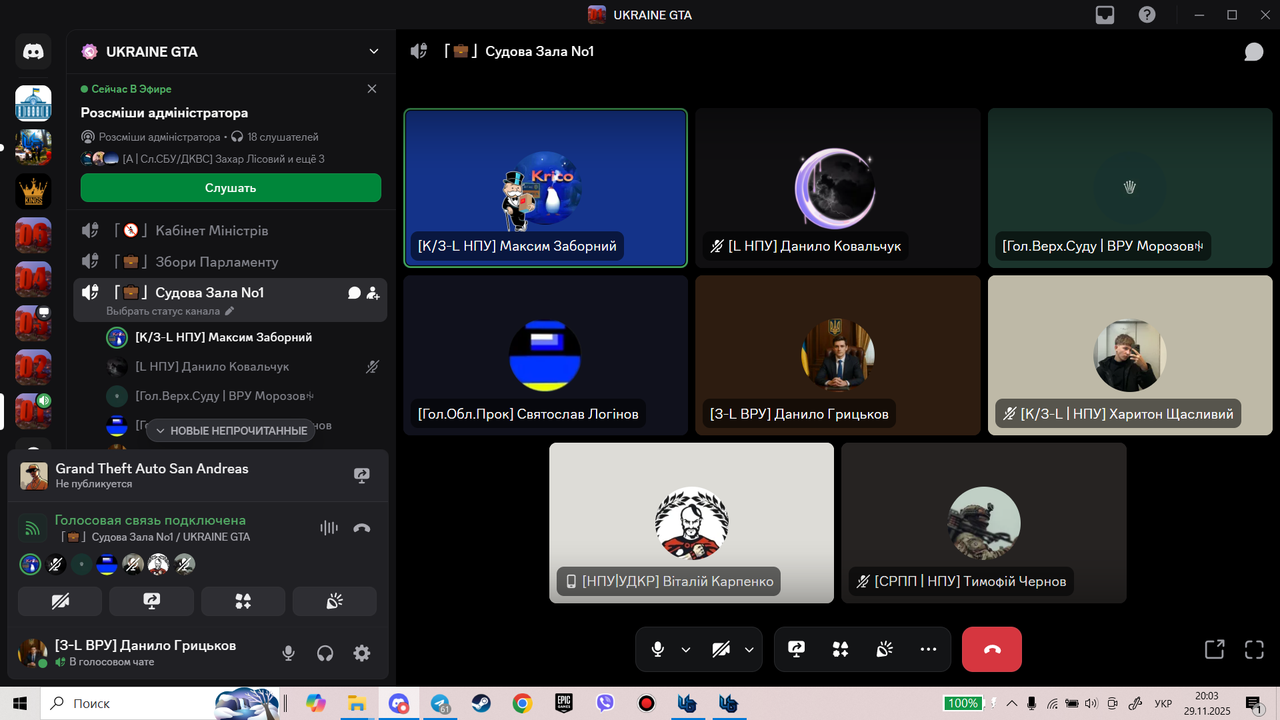Select Максим Заборний video tile
Viewport: 1280px width, 720px height.
[x=546, y=188]
